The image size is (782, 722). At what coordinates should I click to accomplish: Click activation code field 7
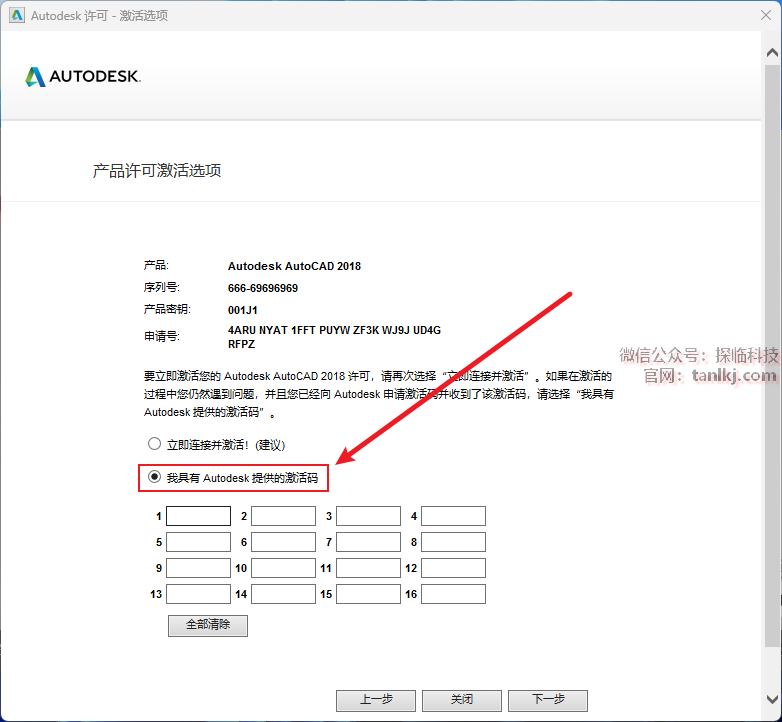[x=369, y=542]
